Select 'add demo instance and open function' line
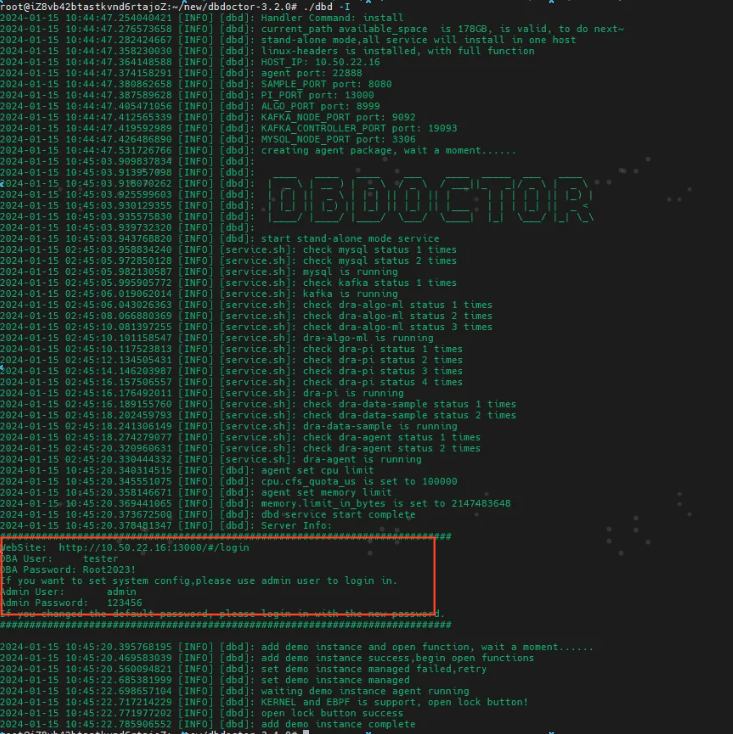 tap(427, 647)
